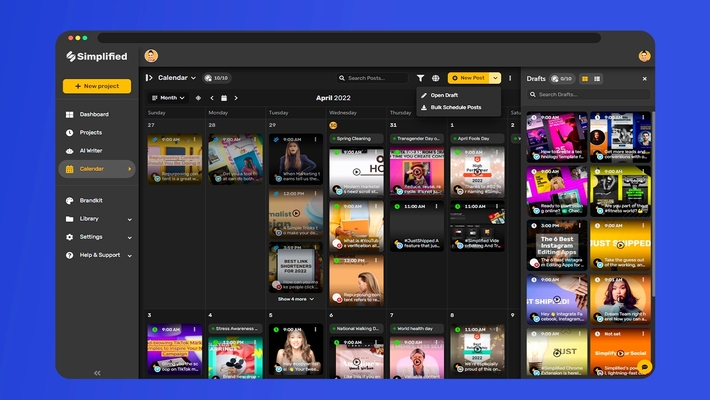This screenshot has width=710, height=400.
Task: Open the April Fools Day event tag
Action: click(x=477, y=139)
